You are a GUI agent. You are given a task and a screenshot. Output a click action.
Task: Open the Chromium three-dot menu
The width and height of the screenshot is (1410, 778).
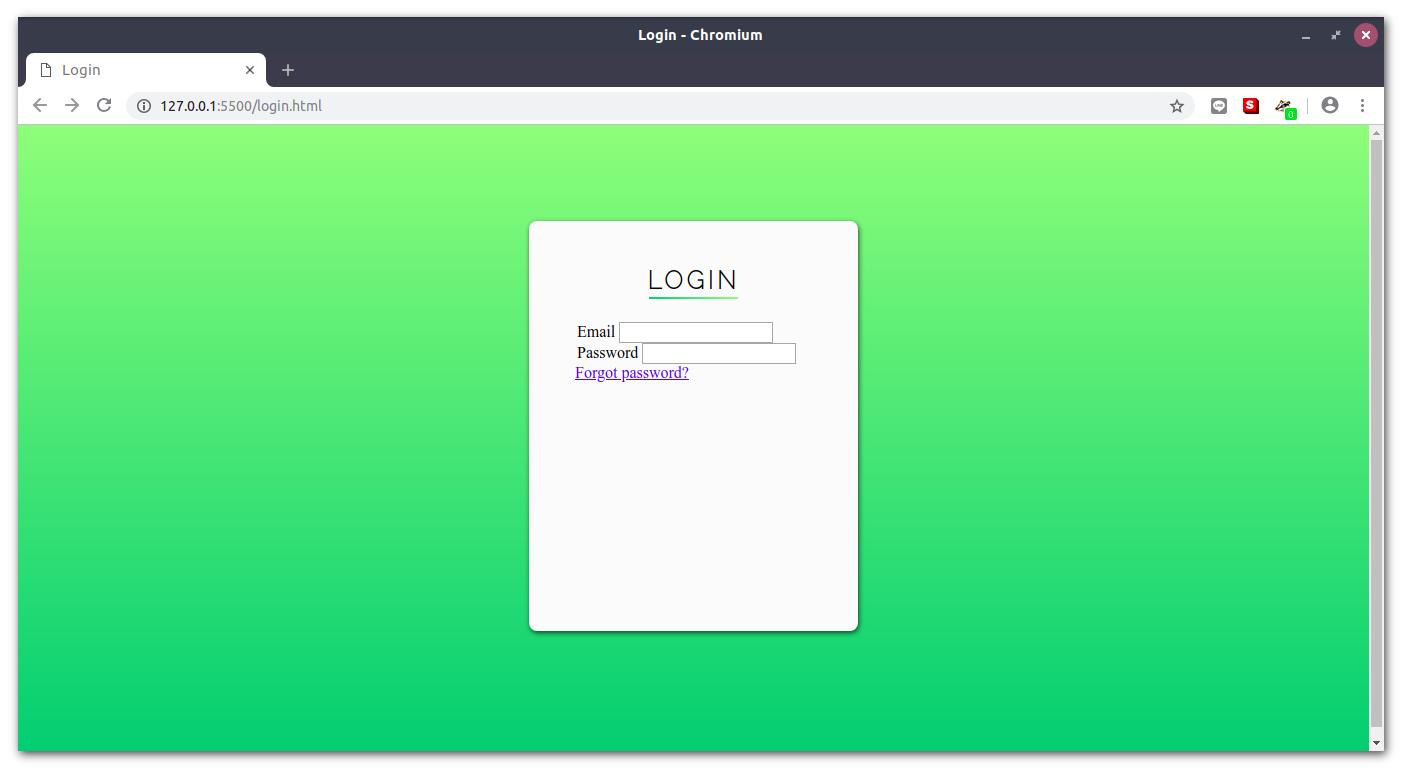tap(1362, 105)
